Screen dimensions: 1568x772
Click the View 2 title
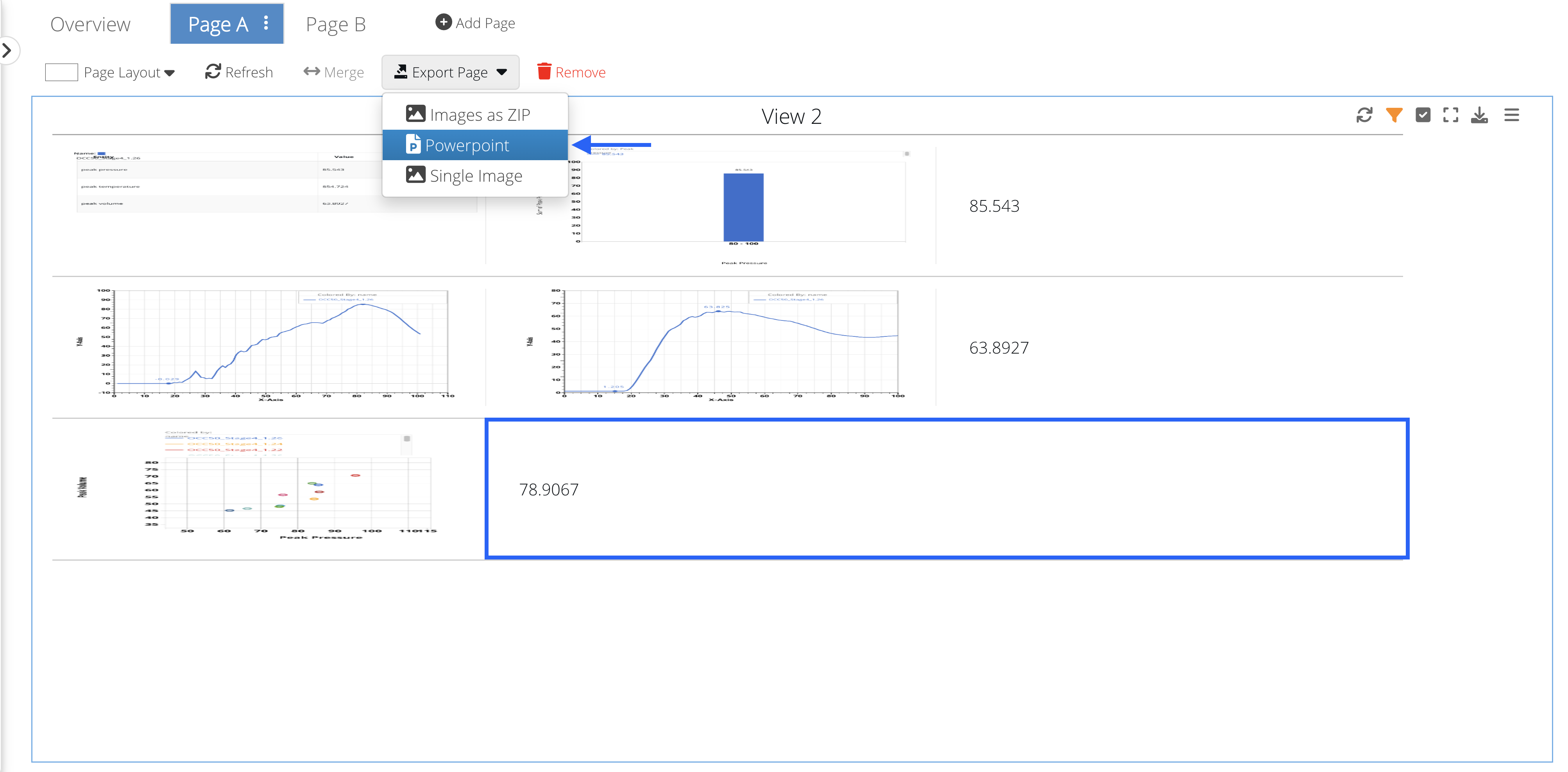(791, 116)
